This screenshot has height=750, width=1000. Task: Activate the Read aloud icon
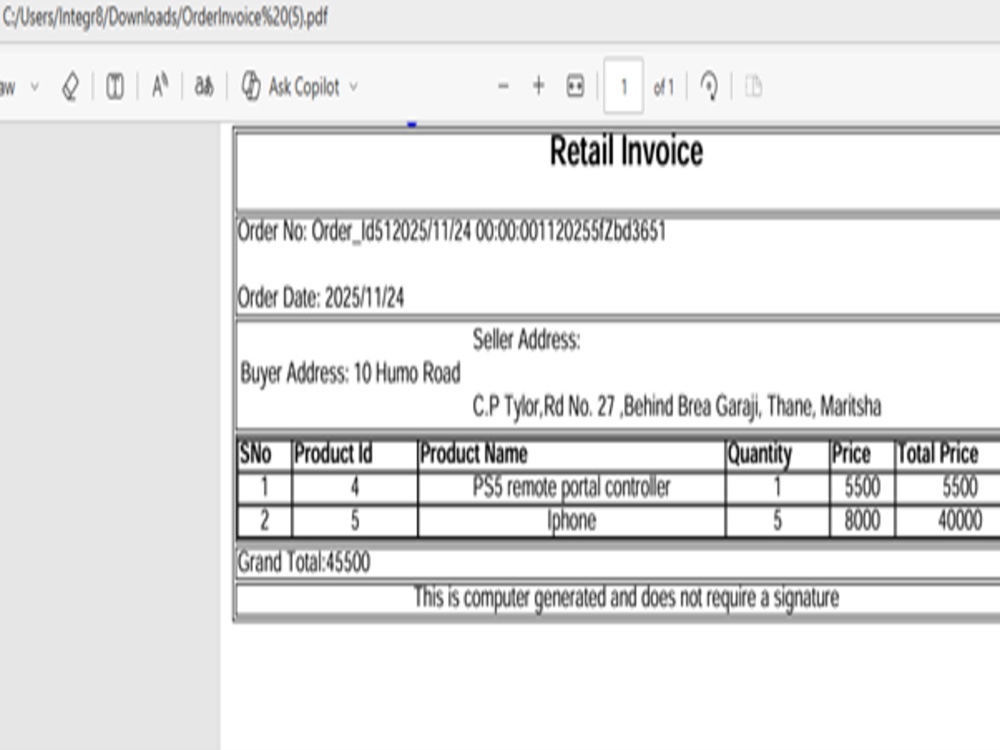(160, 85)
